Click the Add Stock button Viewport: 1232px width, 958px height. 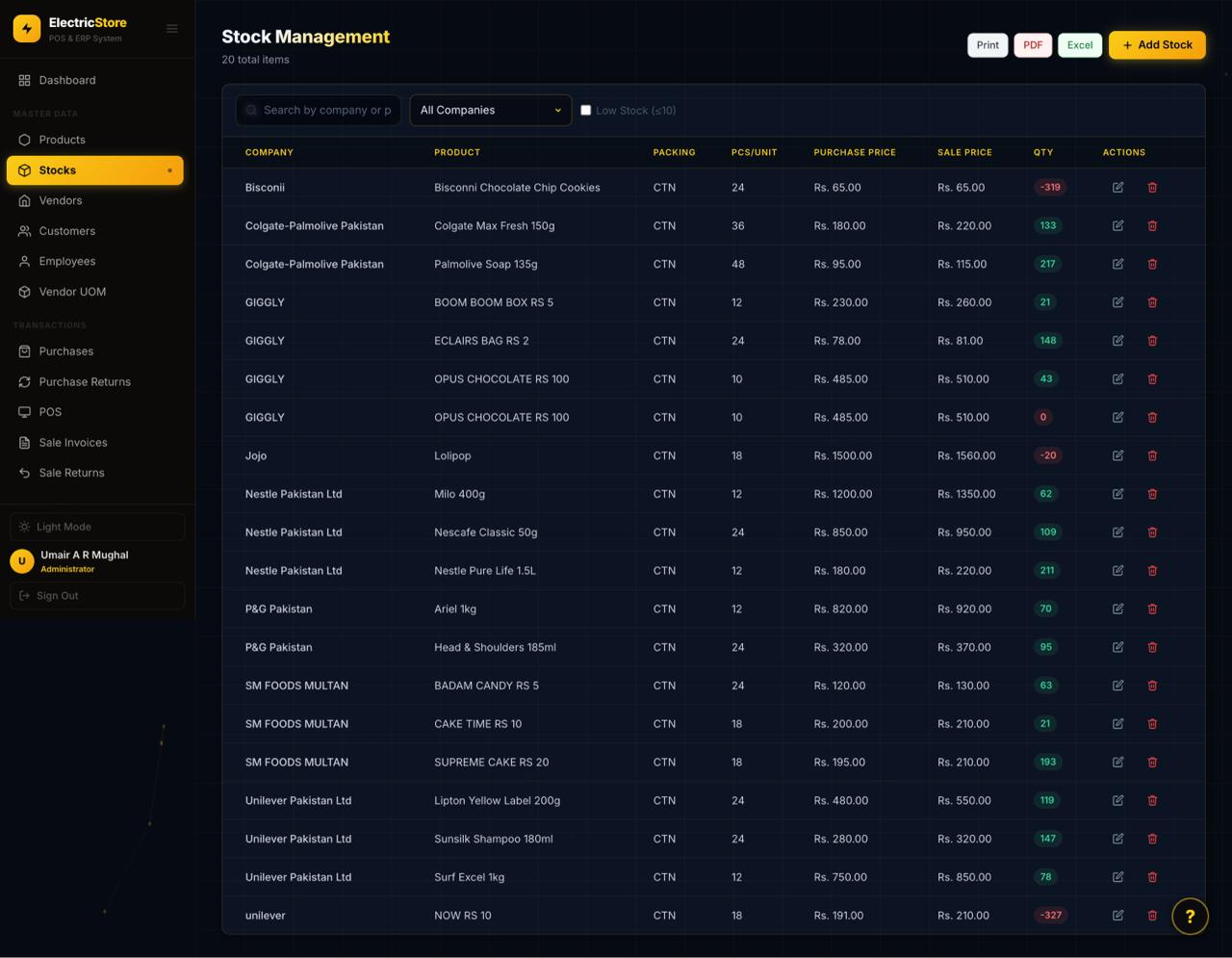pyautogui.click(x=1157, y=45)
